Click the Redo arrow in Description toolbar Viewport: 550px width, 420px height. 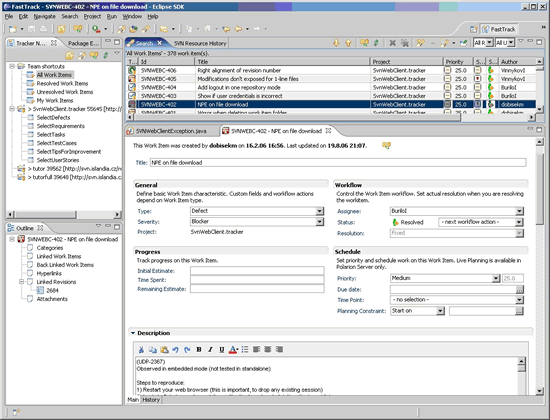pyautogui.click(x=187, y=349)
